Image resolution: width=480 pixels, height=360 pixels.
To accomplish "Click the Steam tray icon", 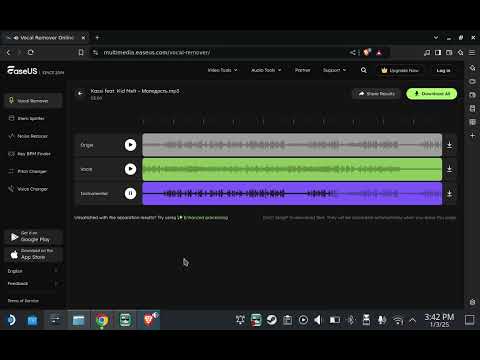I will point(272,320).
